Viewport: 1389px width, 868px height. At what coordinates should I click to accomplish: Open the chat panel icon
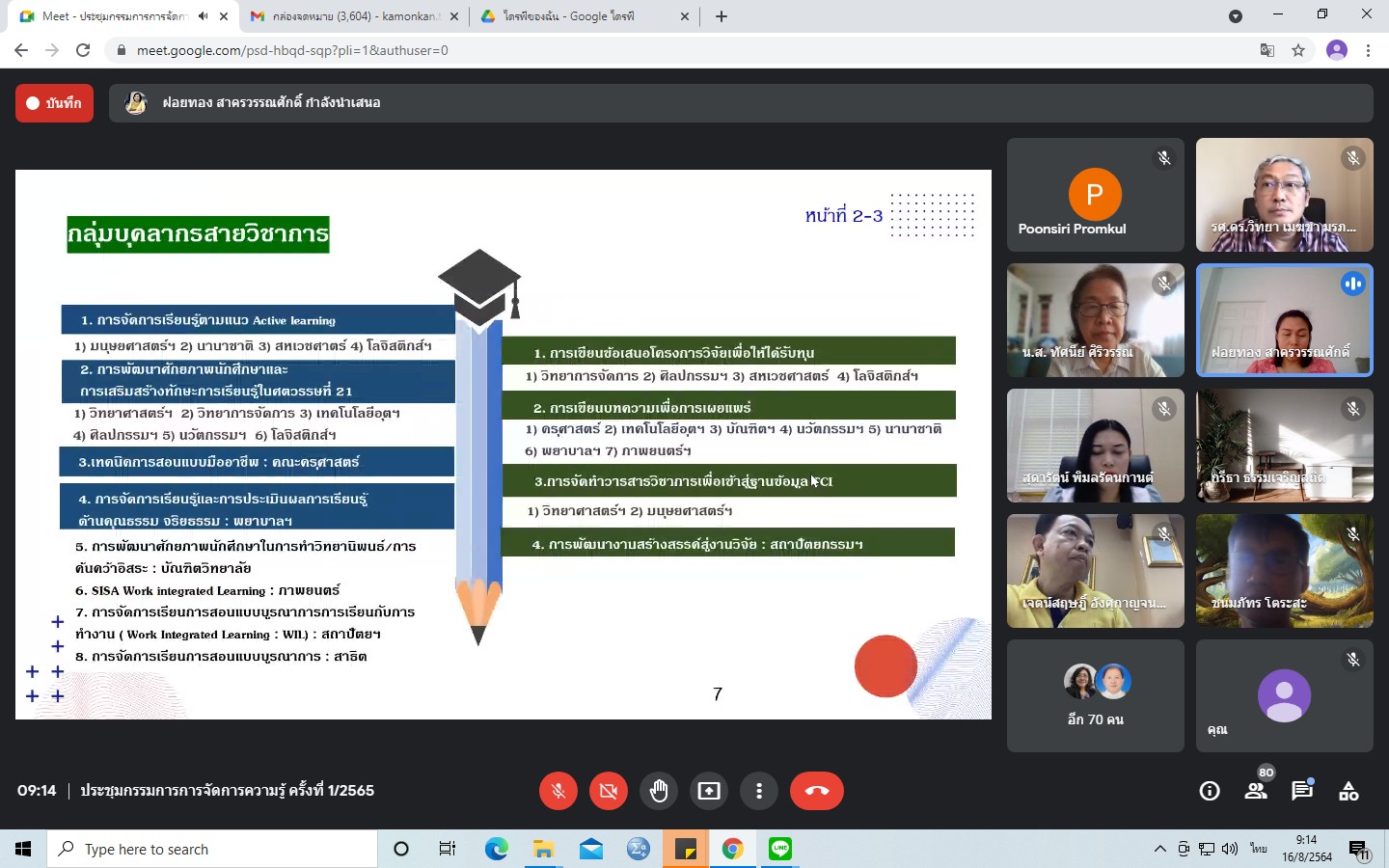[1302, 791]
